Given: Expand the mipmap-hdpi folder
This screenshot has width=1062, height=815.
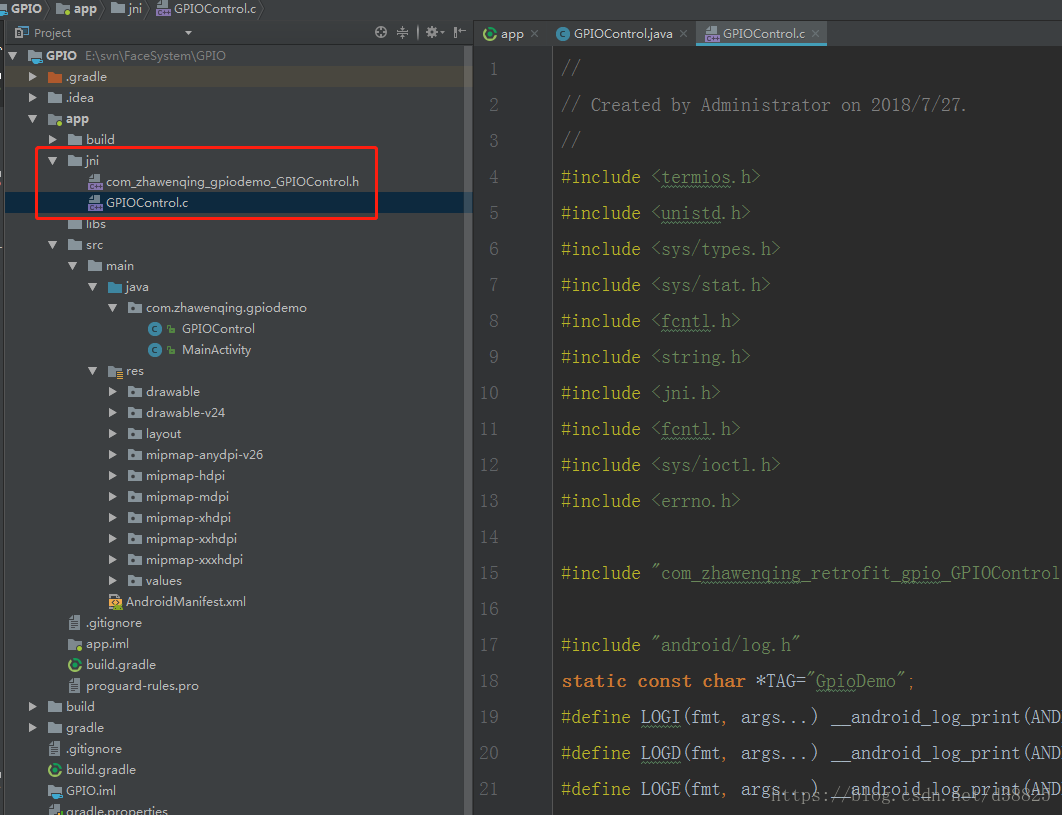Looking at the screenshot, I should click(112, 476).
